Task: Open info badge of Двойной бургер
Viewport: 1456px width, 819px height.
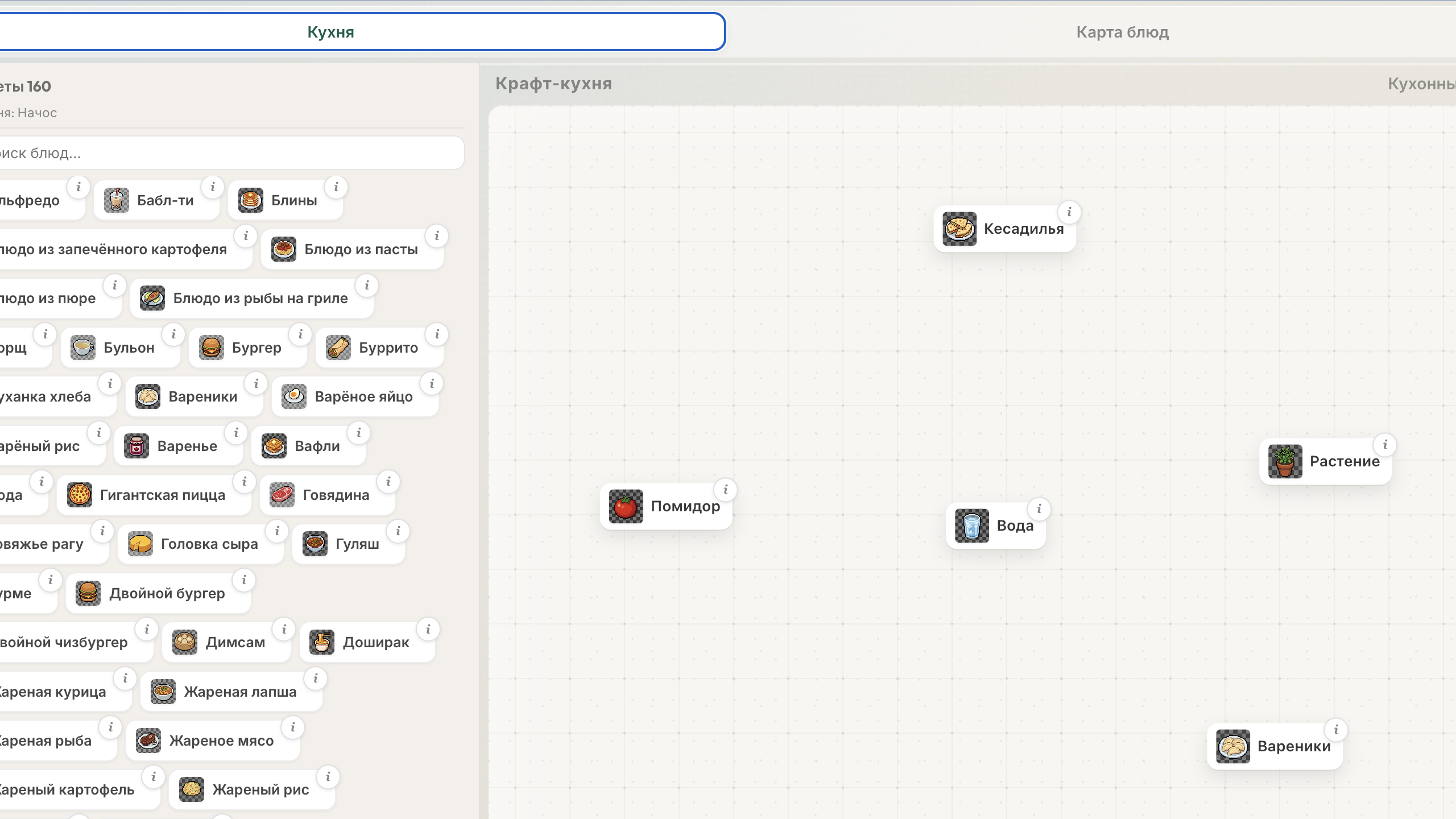Action: 244,580
